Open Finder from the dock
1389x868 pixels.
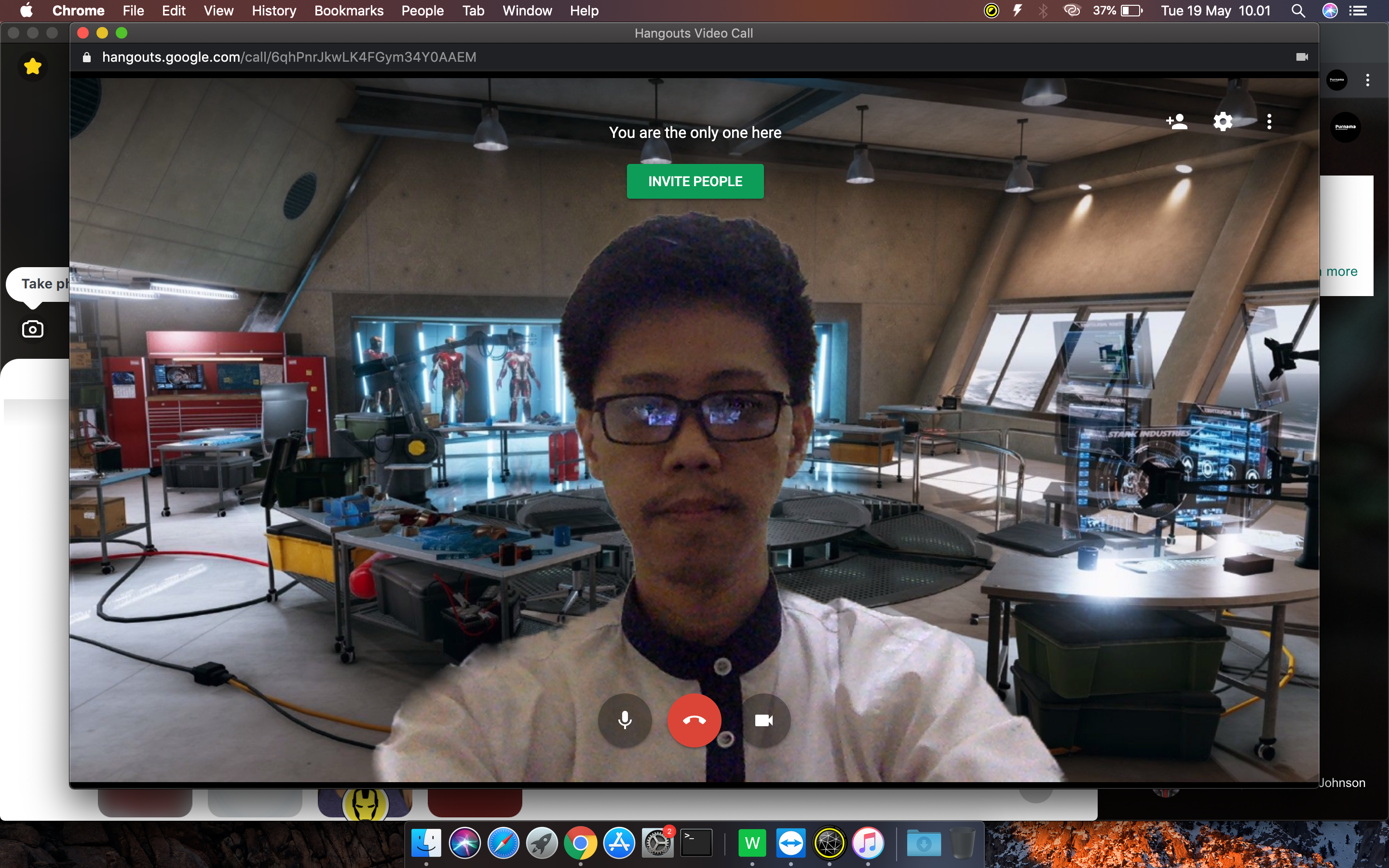[x=426, y=843]
